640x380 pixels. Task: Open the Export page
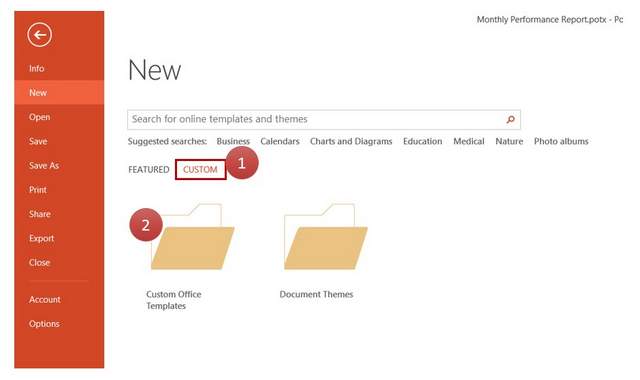[59, 238]
